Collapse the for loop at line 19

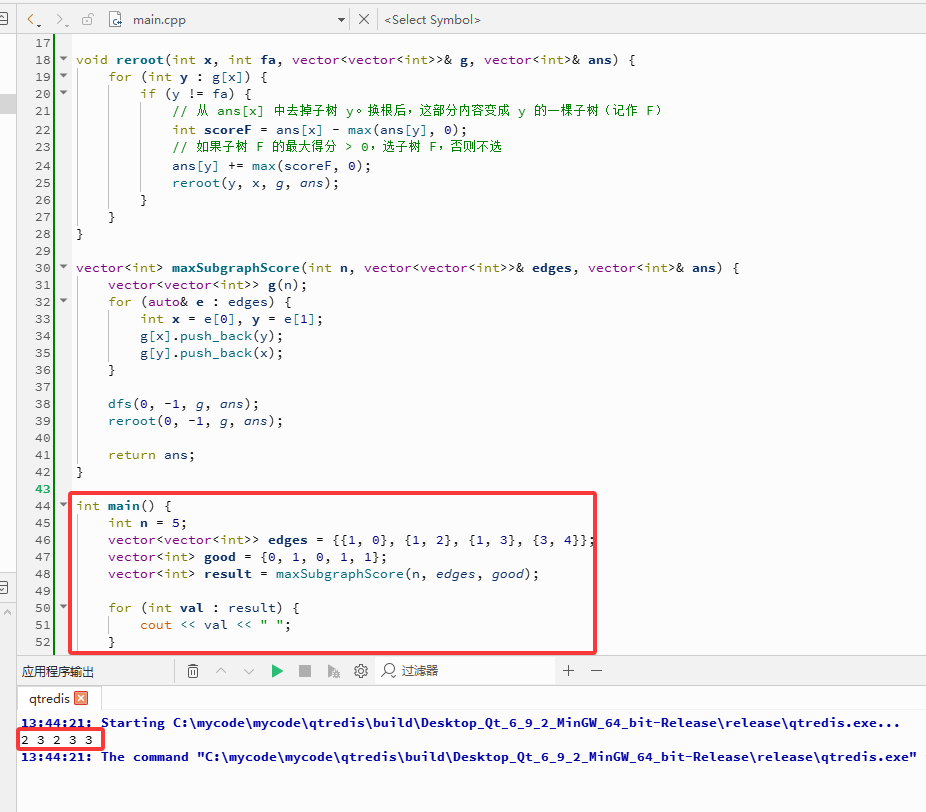(64, 76)
